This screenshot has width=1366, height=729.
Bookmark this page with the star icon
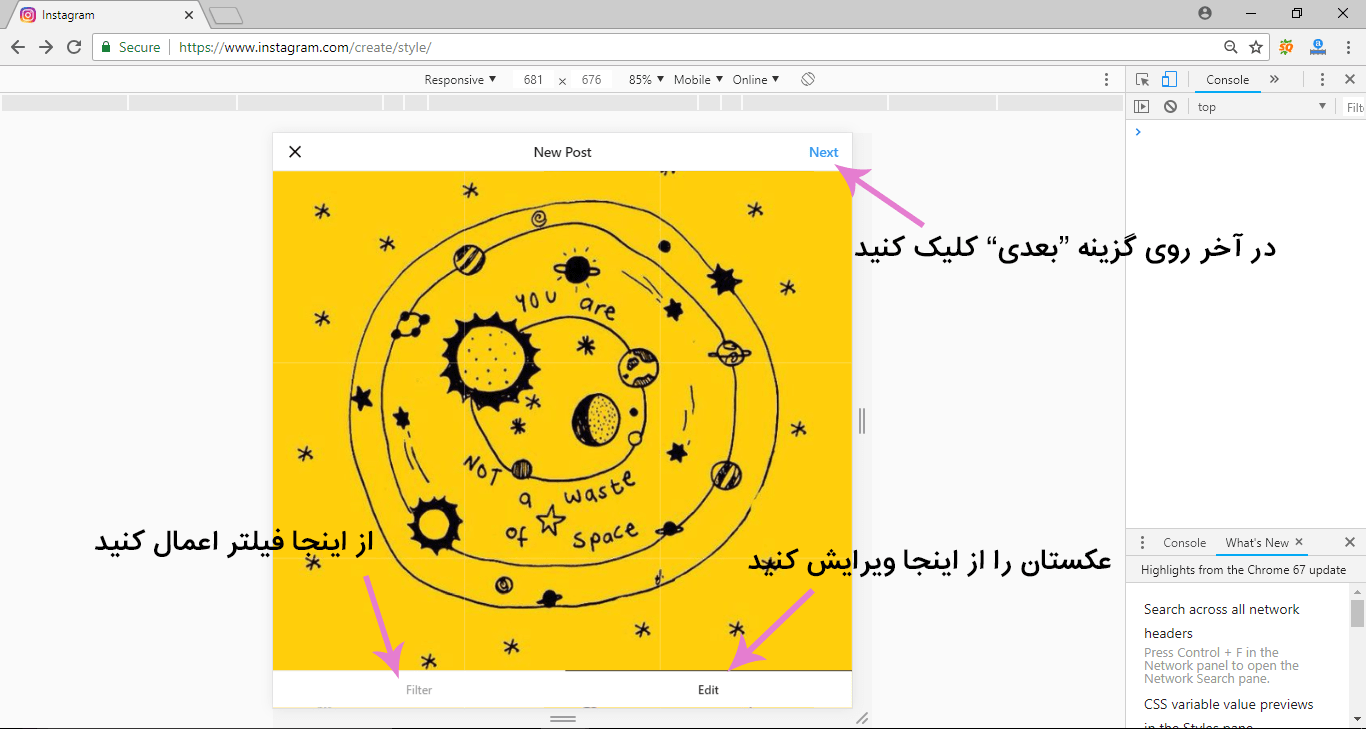[x=1256, y=47]
